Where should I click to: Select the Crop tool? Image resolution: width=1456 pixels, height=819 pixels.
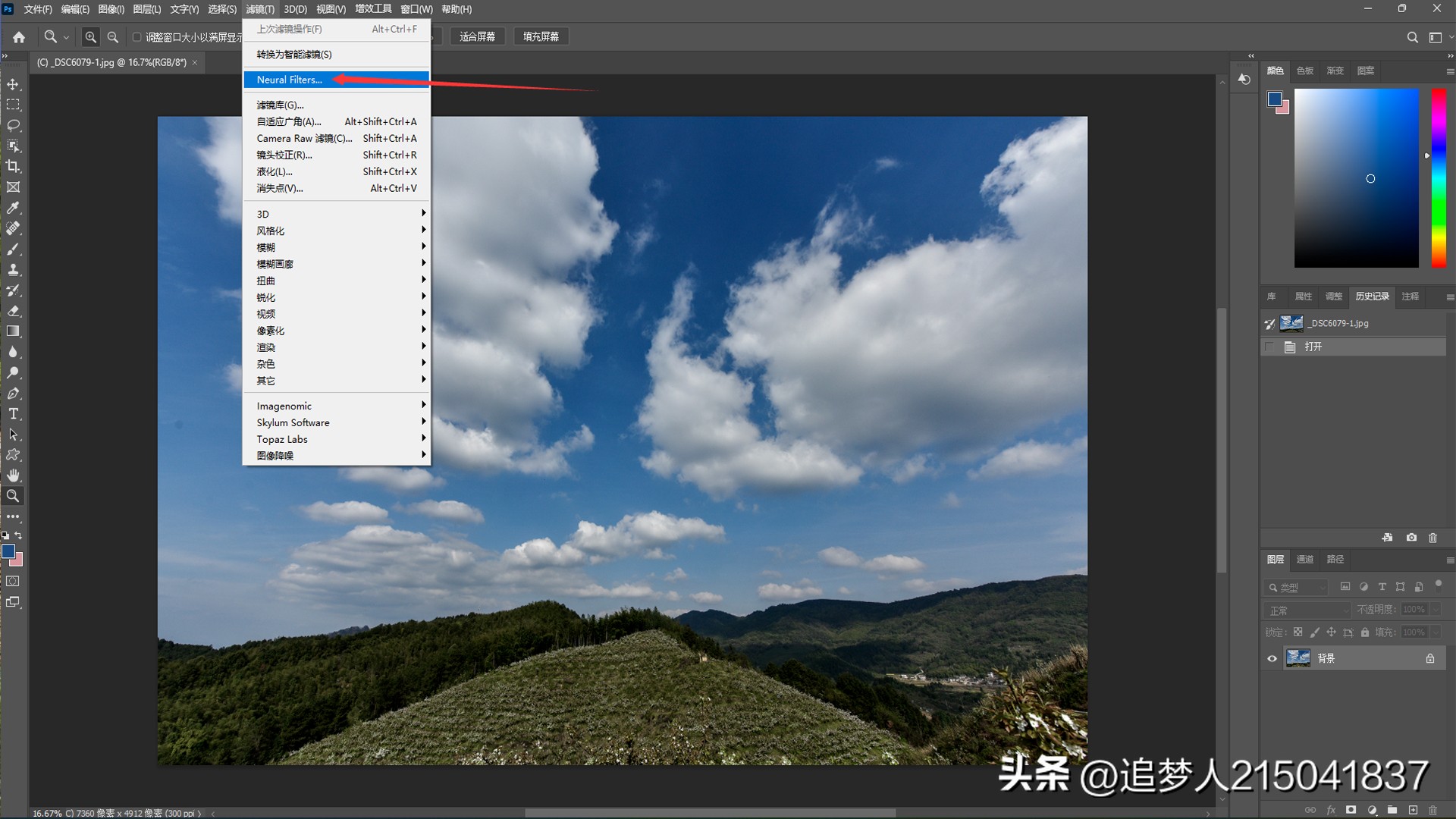coord(13,166)
